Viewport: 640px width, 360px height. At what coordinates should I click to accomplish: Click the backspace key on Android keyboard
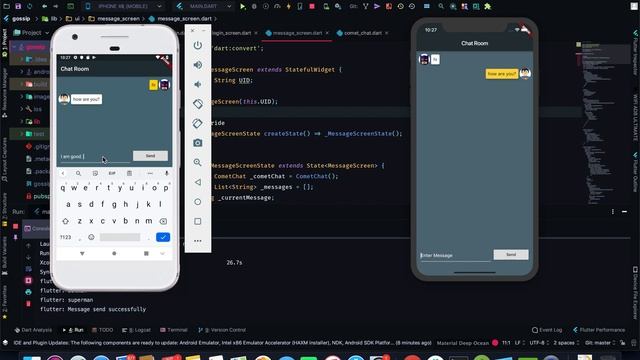coord(163,221)
